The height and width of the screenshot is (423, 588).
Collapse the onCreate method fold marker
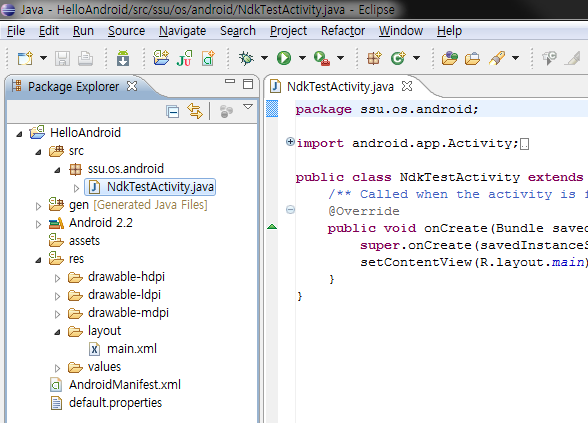[x=290, y=209]
